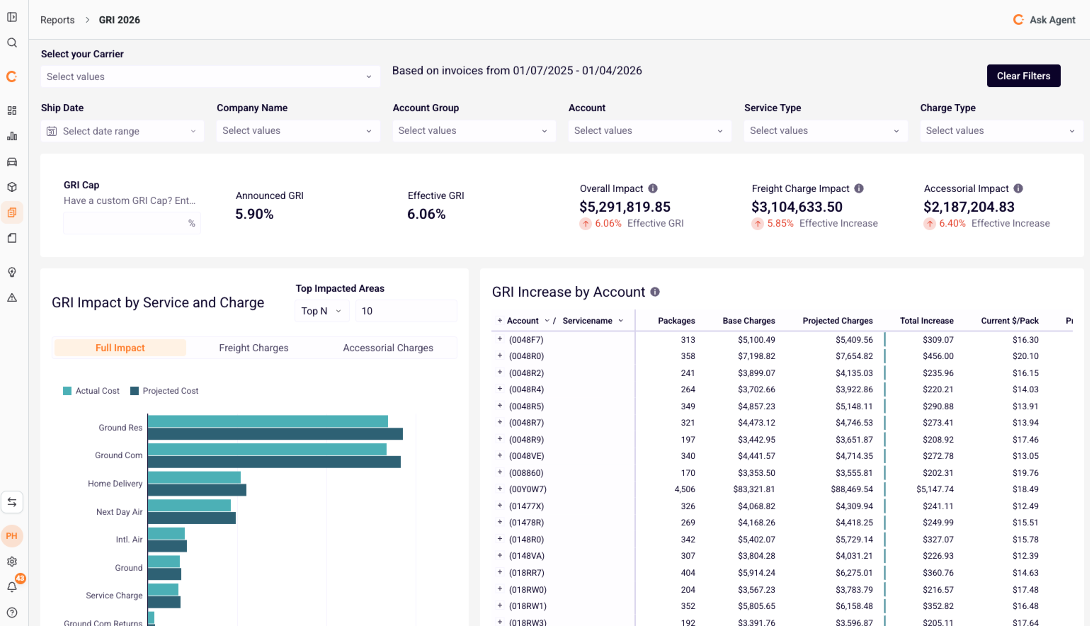Viewport: 1090px width, 626px height.
Task: Open search in the left sidebar
Action: pos(11,43)
